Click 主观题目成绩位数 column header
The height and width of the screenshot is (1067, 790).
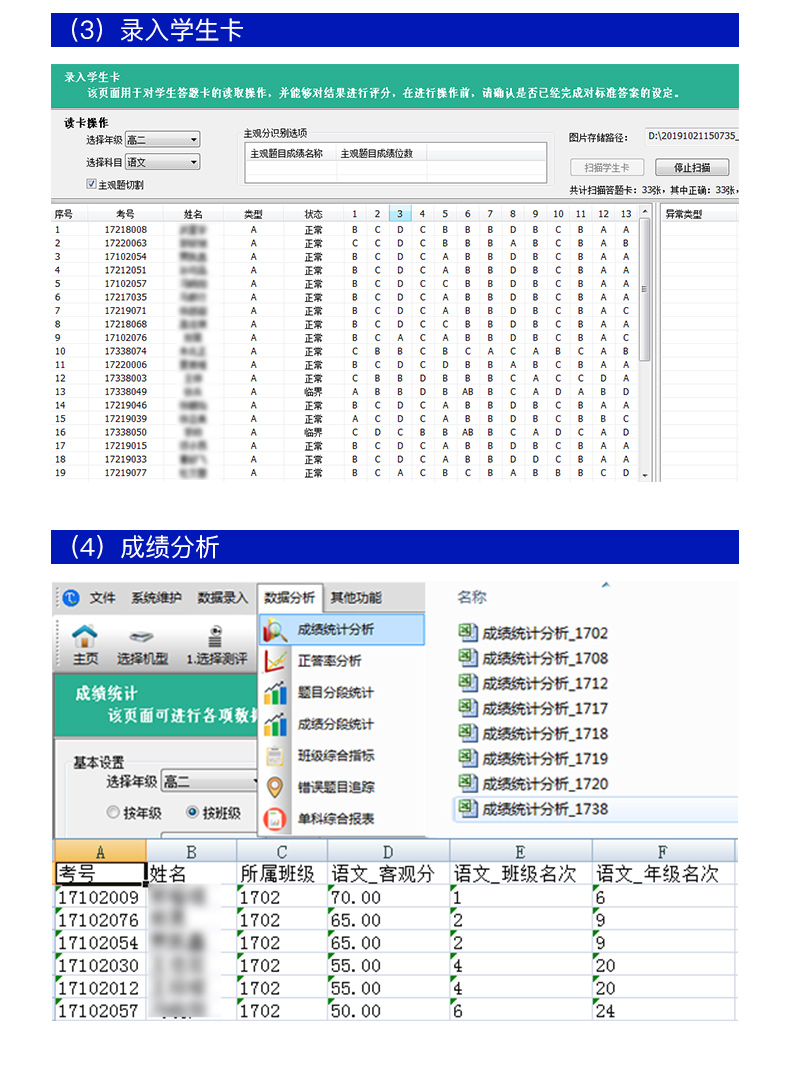tap(380, 154)
